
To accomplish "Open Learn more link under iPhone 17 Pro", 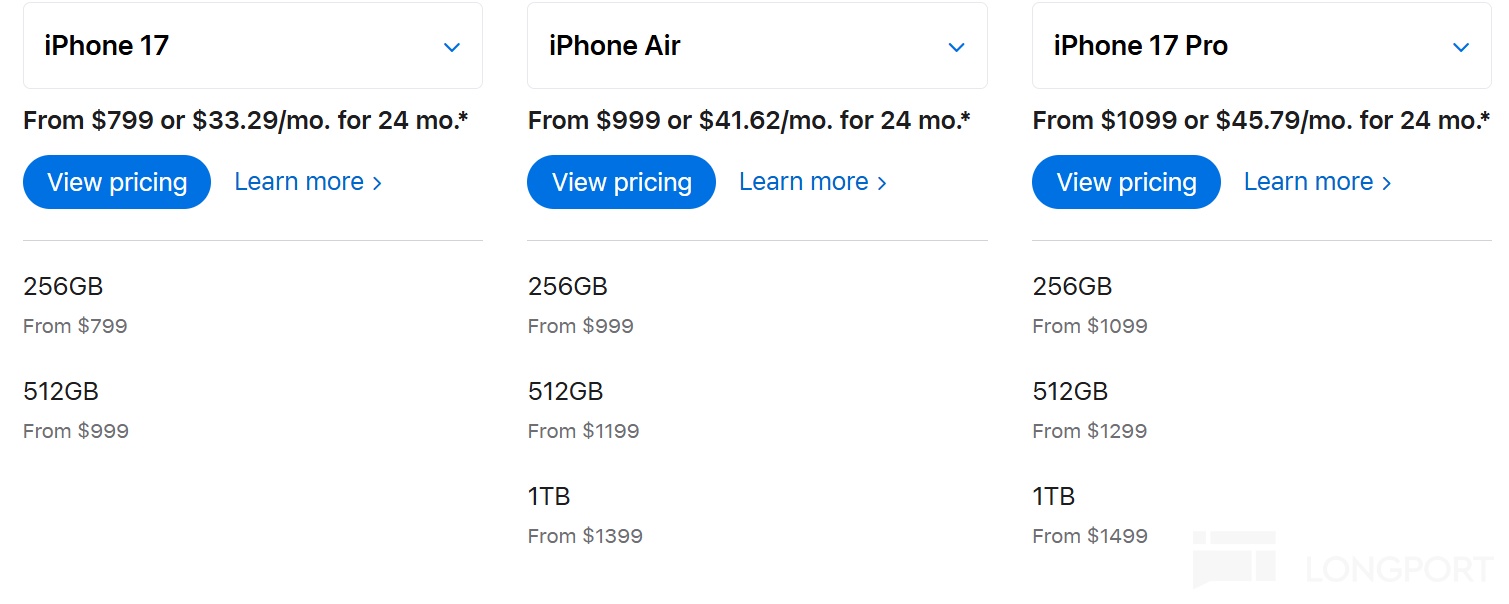I will (x=1317, y=182).
